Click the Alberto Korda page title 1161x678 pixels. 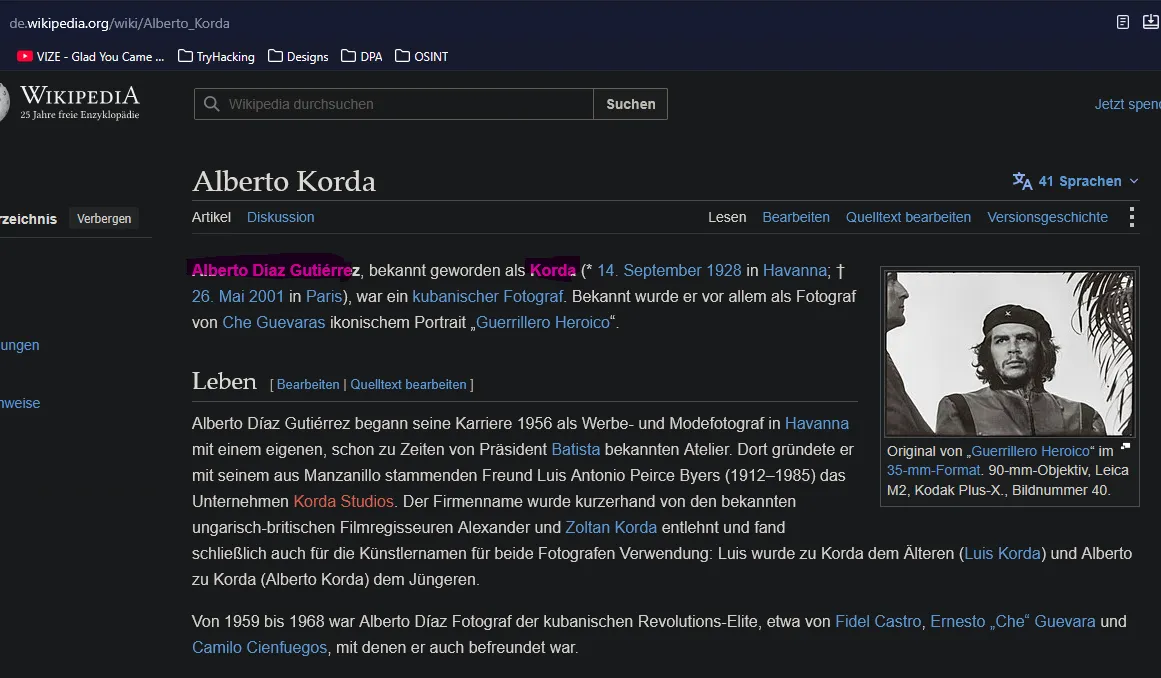[x=284, y=181]
